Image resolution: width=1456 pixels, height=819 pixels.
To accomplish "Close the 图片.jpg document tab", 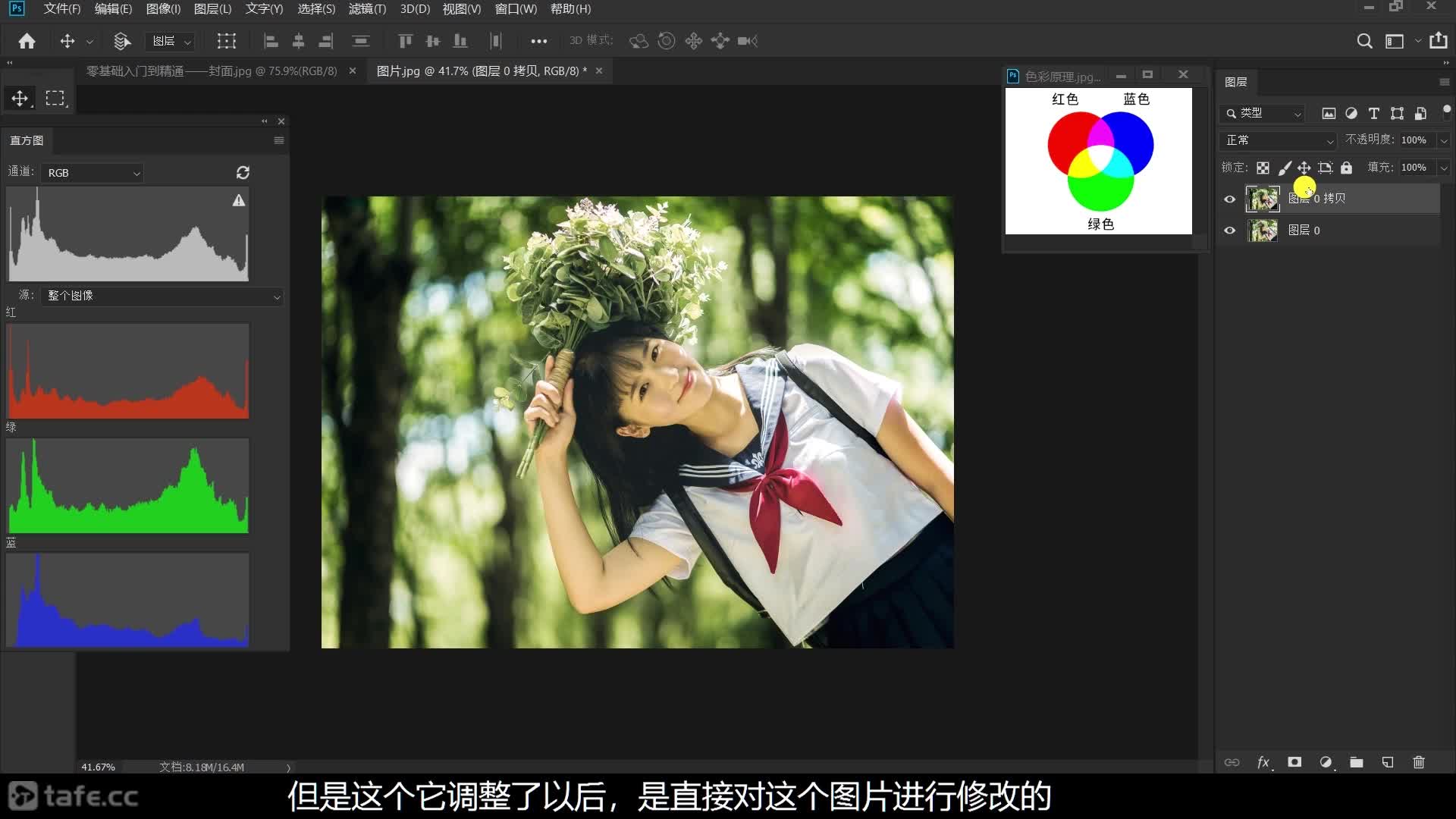I will tap(599, 71).
